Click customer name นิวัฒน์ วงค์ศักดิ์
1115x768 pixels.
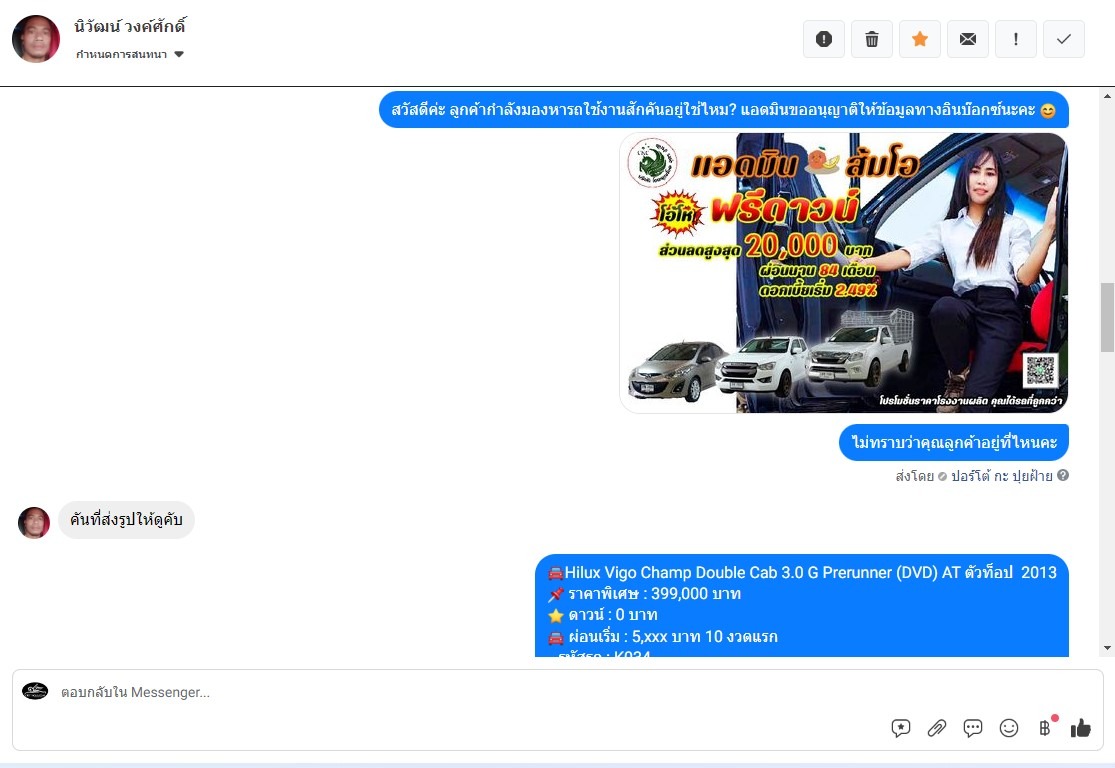pos(130,26)
